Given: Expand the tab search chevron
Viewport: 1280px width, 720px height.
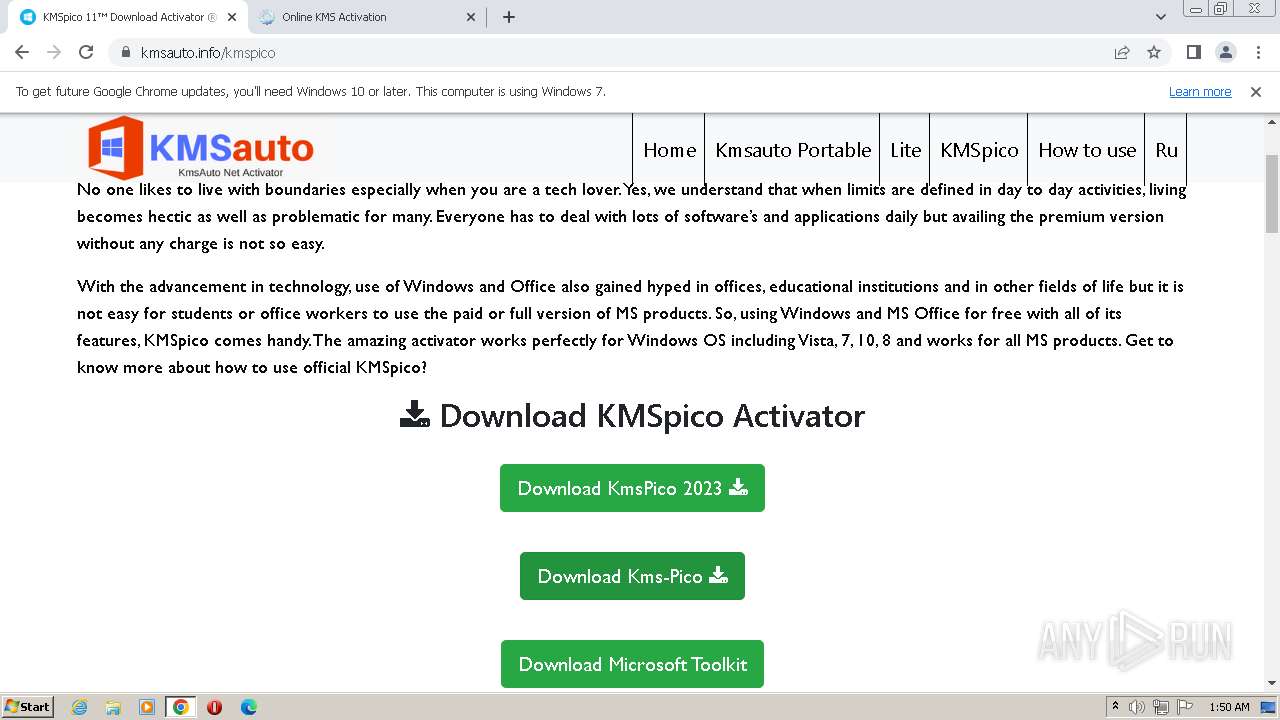Looking at the screenshot, I should pos(1161,17).
